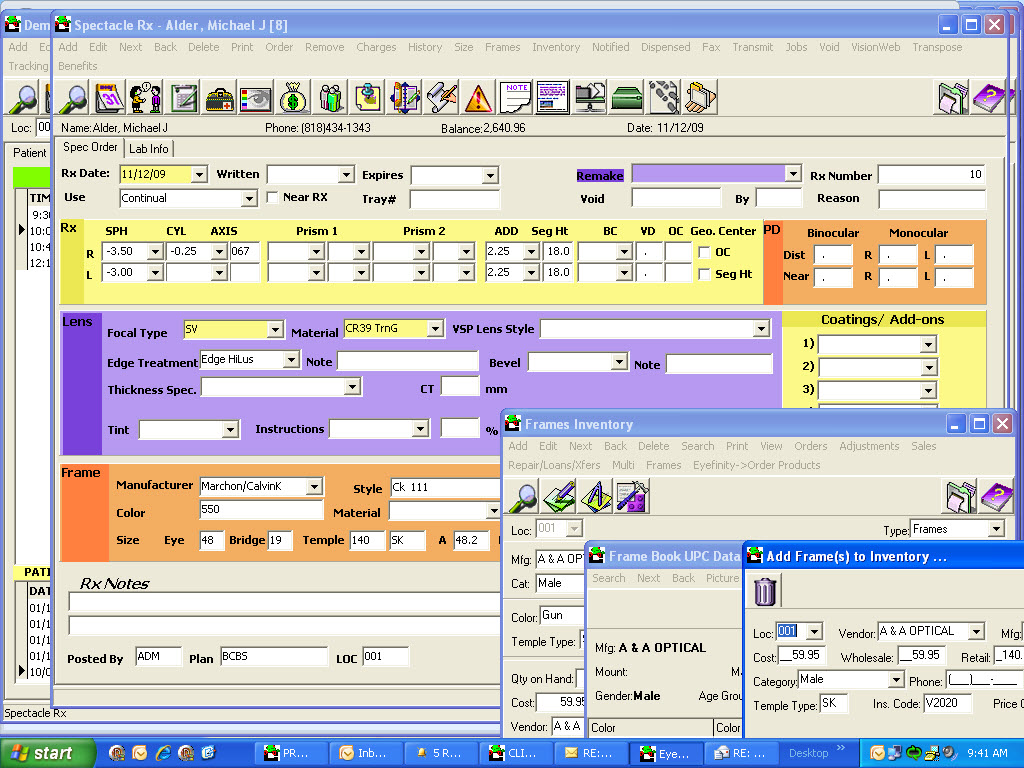
Task: Open the NOTE page icon
Action: [x=516, y=98]
